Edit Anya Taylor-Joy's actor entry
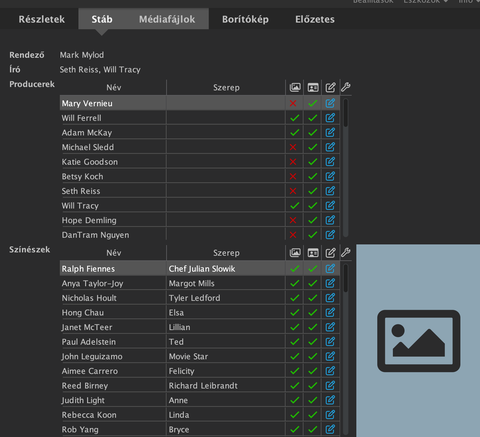The width and height of the screenshot is (480, 437). click(x=330, y=283)
